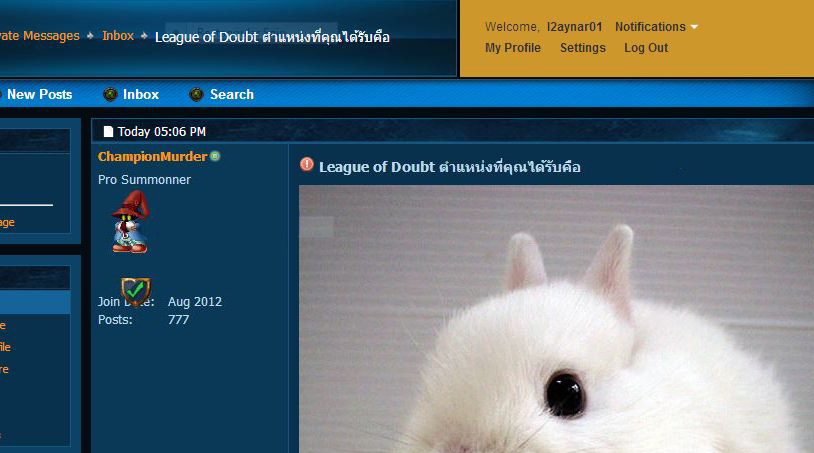
Task: Open New Posts in navbar
Action: [x=39, y=94]
